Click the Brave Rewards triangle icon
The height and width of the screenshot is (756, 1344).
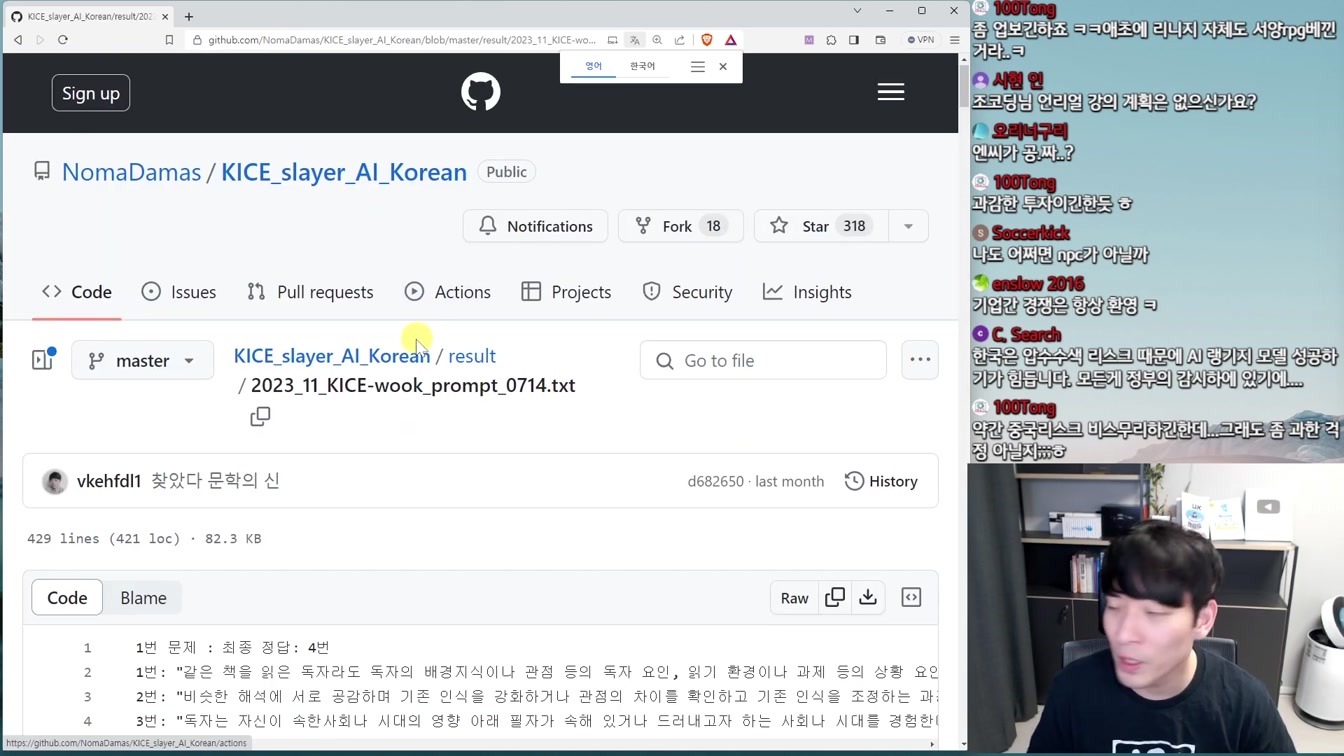pos(731,40)
